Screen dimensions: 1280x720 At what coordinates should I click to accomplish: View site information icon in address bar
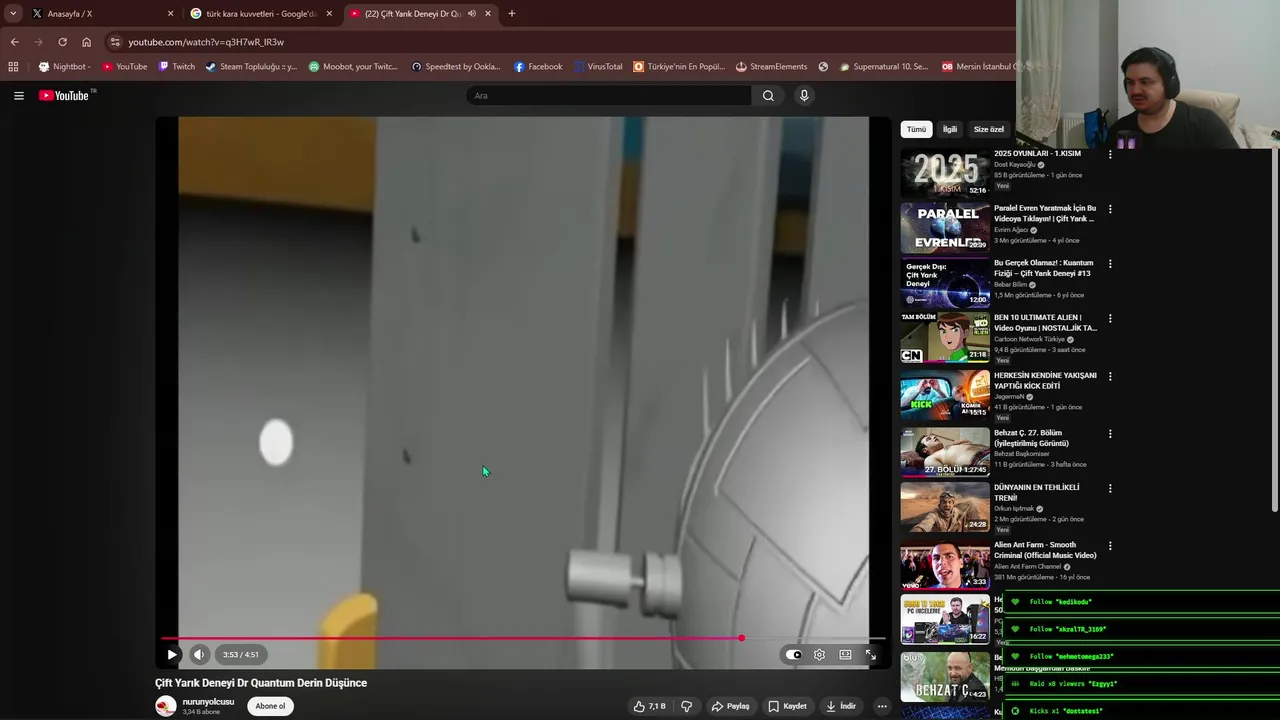coord(115,42)
